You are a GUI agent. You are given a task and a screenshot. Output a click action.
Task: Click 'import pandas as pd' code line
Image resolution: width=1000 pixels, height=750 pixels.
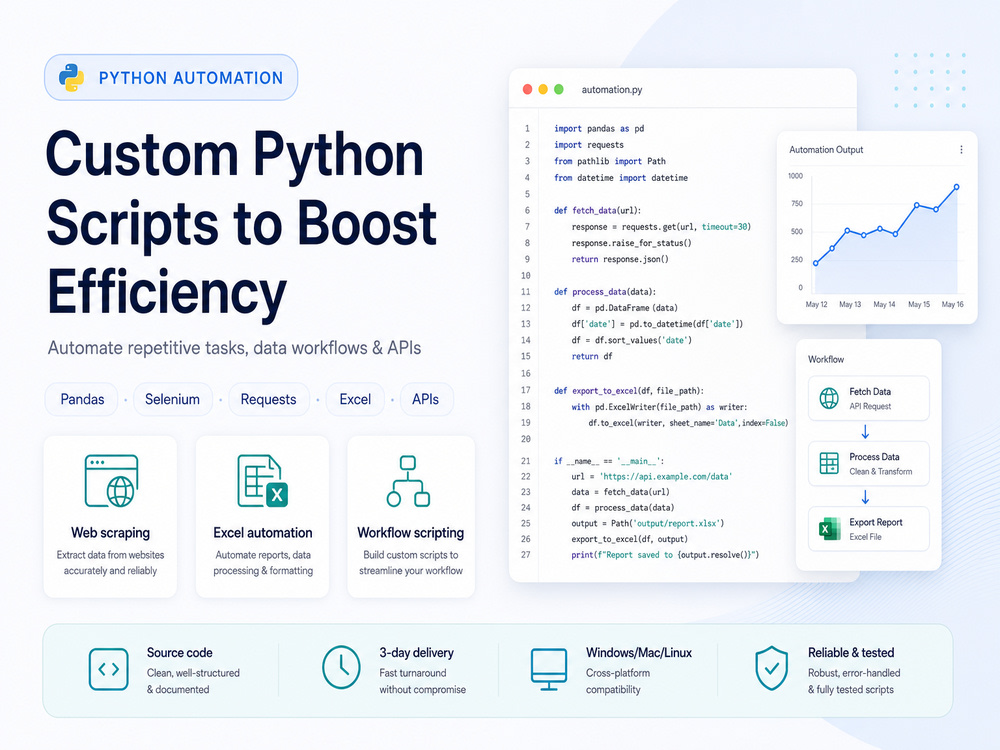(599, 129)
